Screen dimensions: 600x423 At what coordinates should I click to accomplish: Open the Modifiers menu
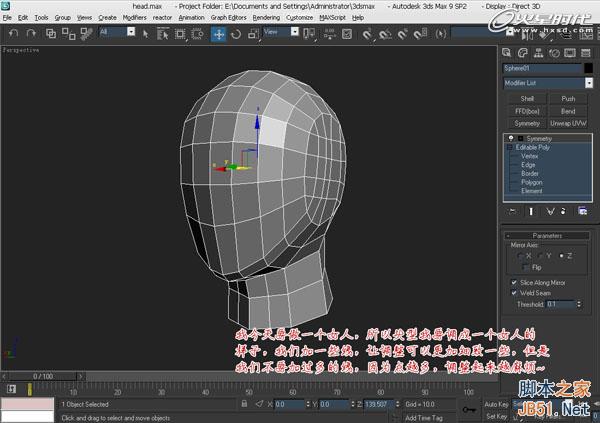134,18
